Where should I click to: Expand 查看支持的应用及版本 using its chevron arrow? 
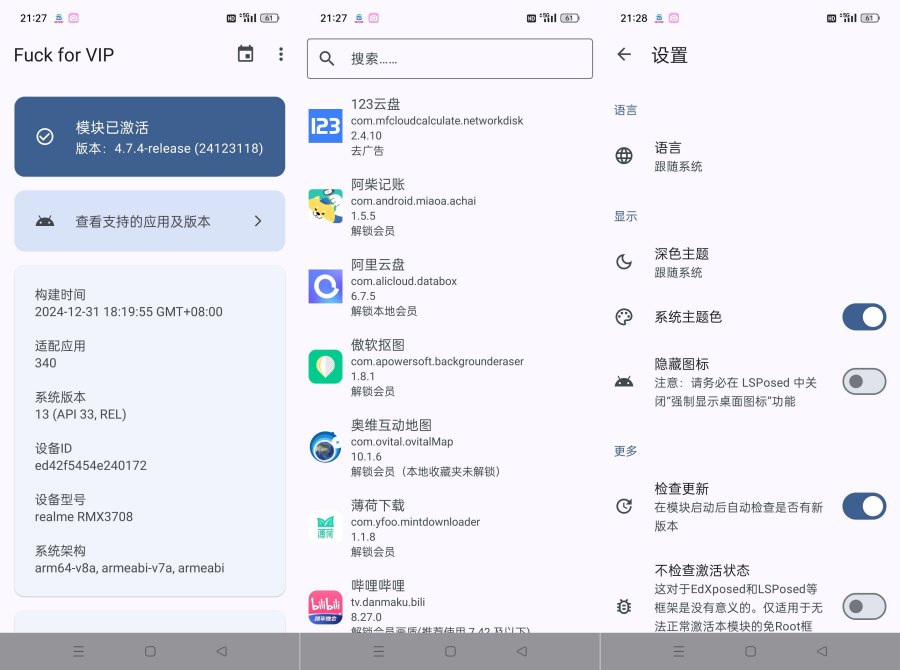click(x=258, y=221)
